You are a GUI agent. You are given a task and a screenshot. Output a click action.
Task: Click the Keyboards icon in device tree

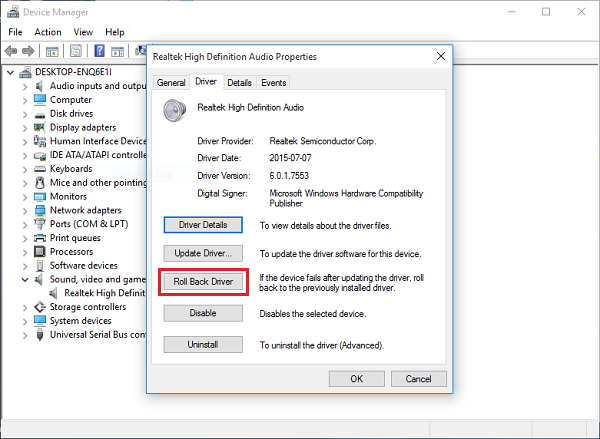click(x=40, y=169)
